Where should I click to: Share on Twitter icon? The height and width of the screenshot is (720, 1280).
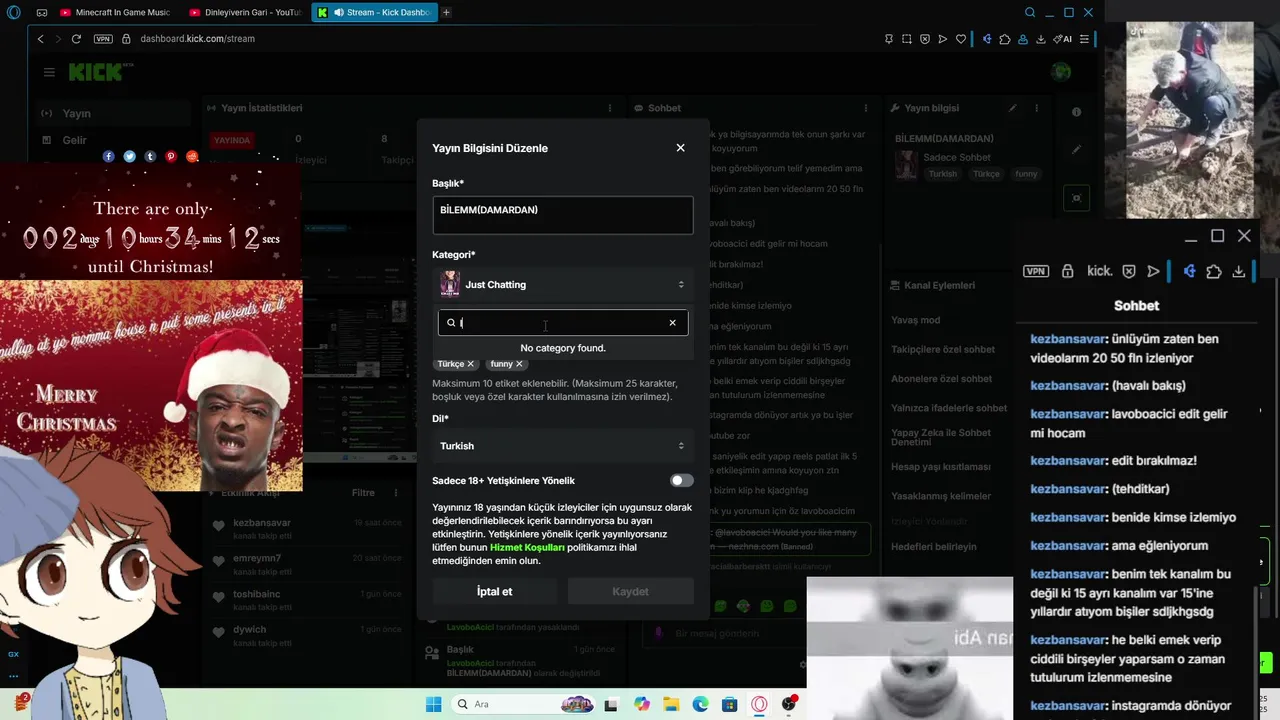pos(129,156)
